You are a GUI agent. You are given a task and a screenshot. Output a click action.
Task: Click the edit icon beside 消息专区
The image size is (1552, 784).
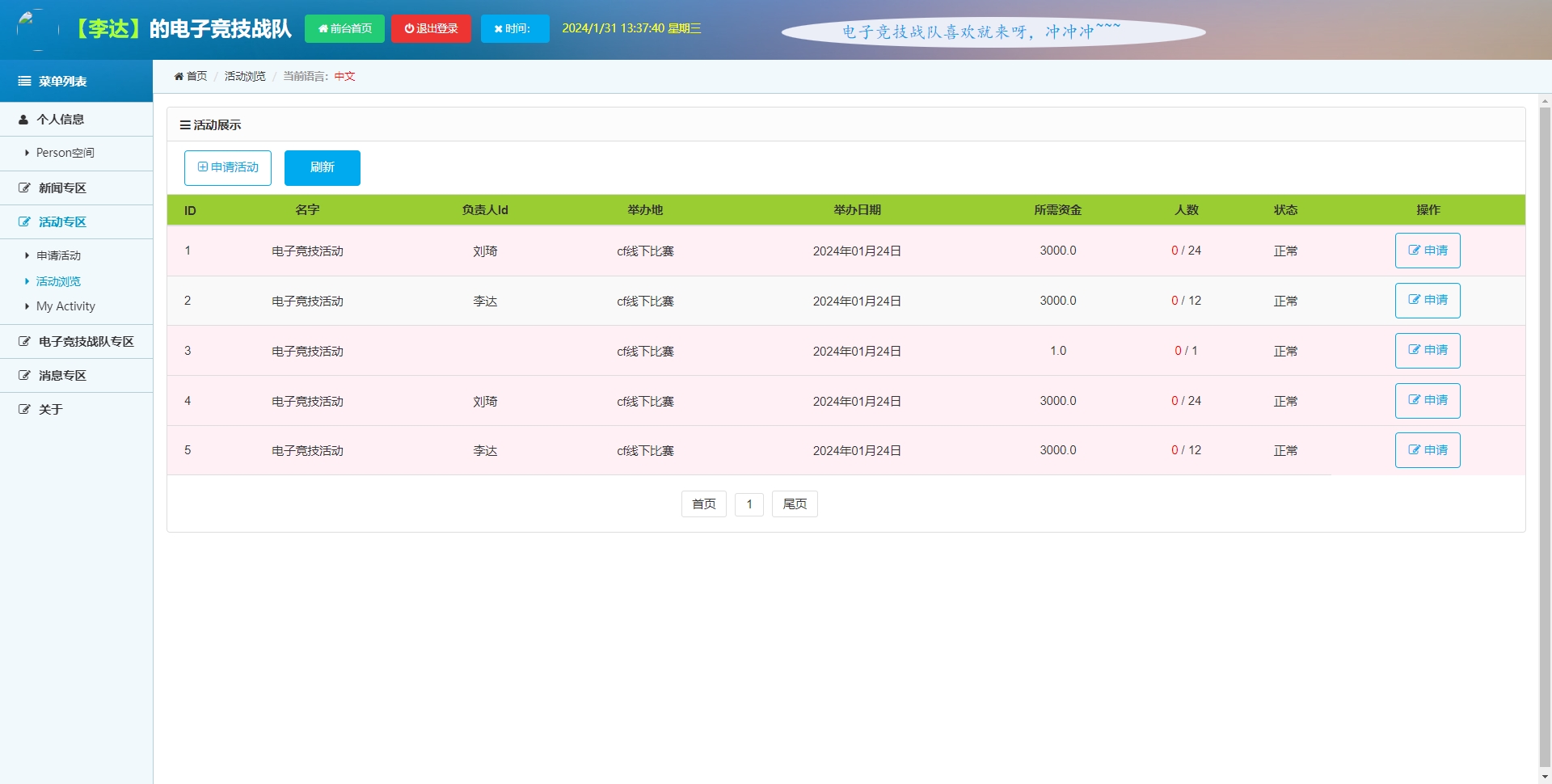24,375
